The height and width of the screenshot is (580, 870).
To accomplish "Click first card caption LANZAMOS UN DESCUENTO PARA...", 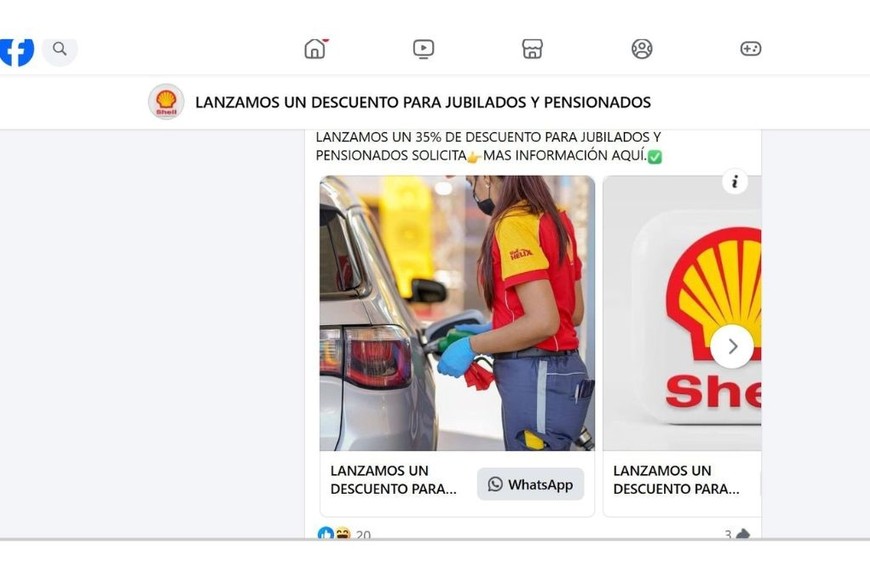I will click(x=393, y=480).
